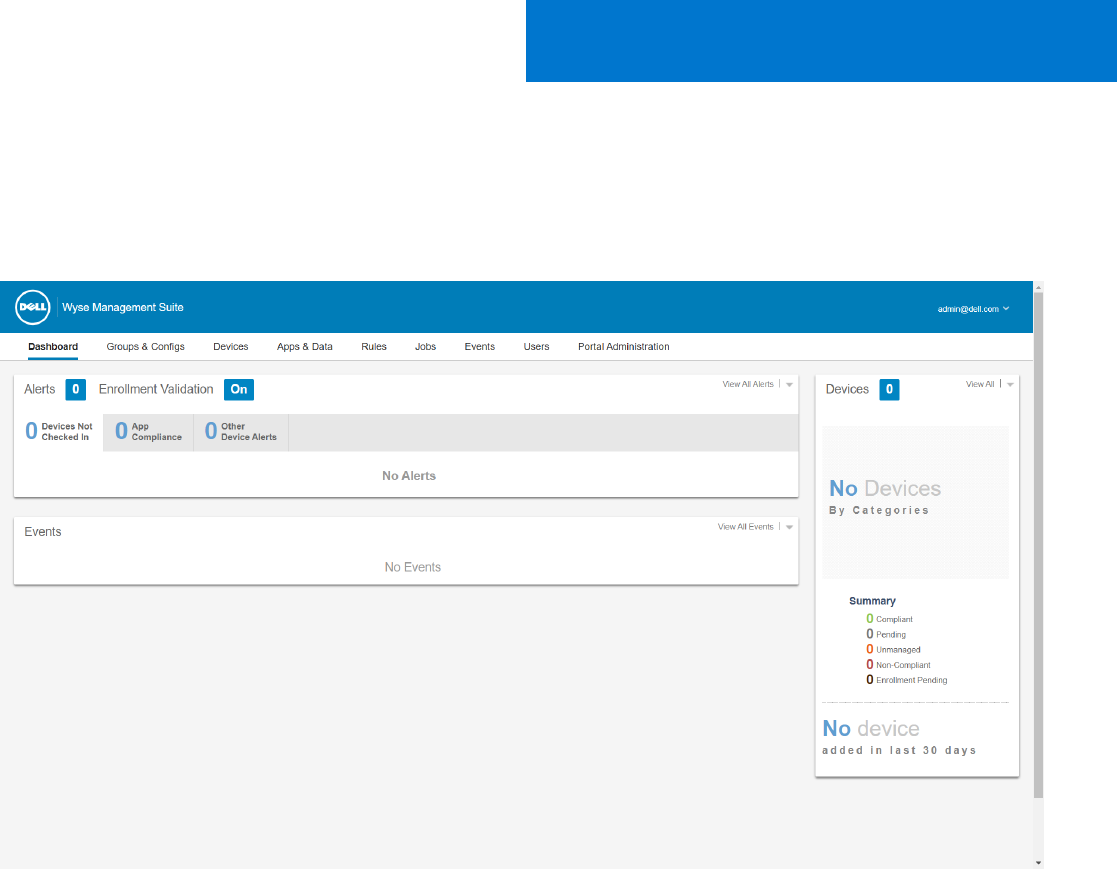The width and height of the screenshot is (1117, 869).
Task: Collapse the Devices panel arrow
Action: [x=1010, y=385]
